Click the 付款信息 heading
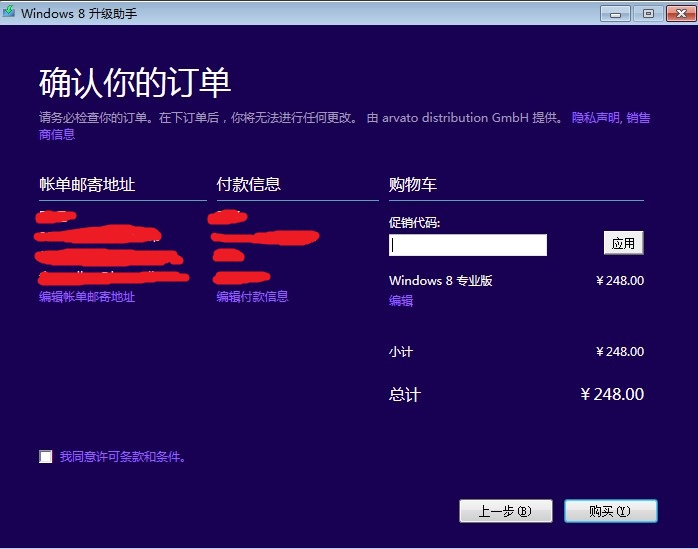 249,184
